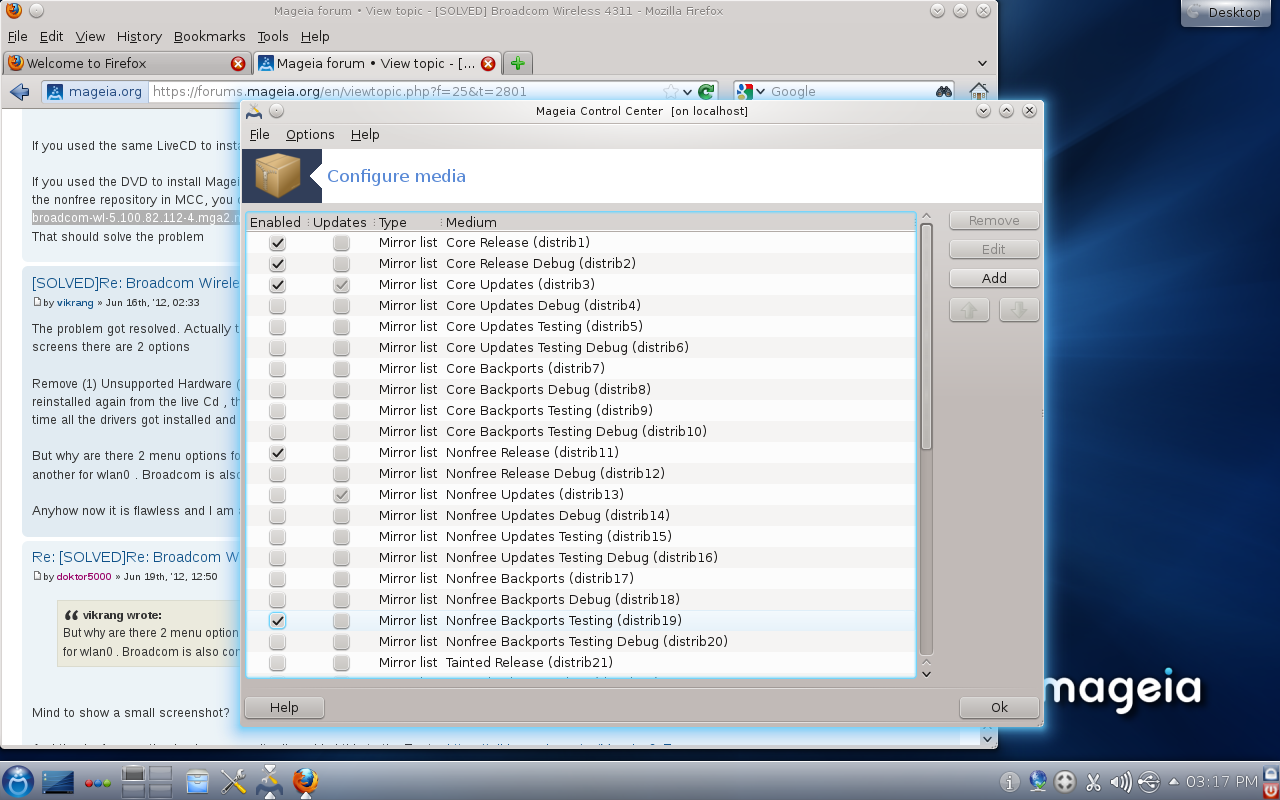
Task: Open the Klipper clipboard scissors icon
Action: coord(1093,782)
